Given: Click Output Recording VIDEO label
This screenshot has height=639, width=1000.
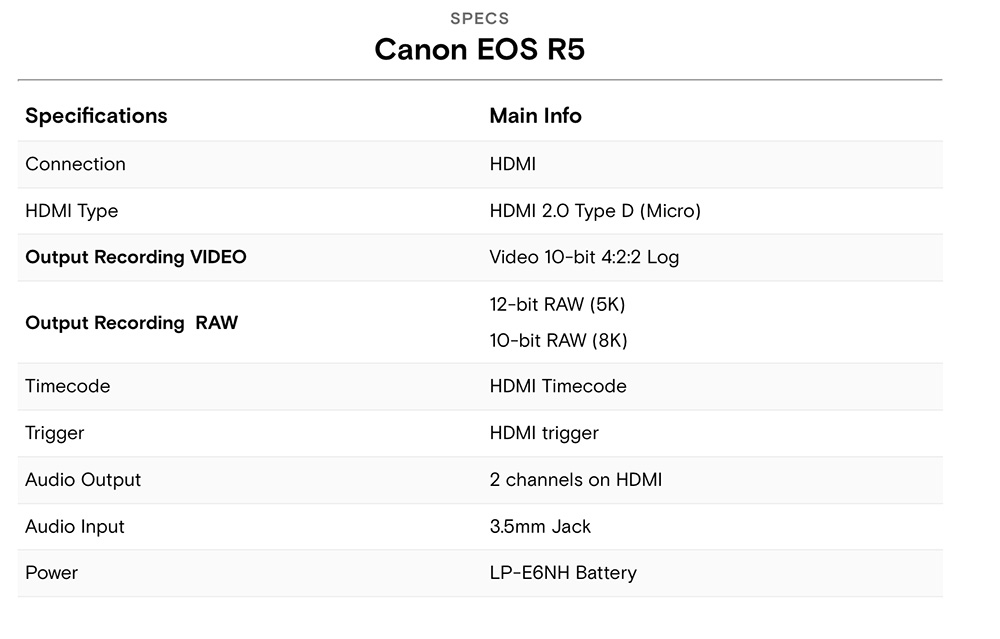Looking at the screenshot, I should [136, 257].
